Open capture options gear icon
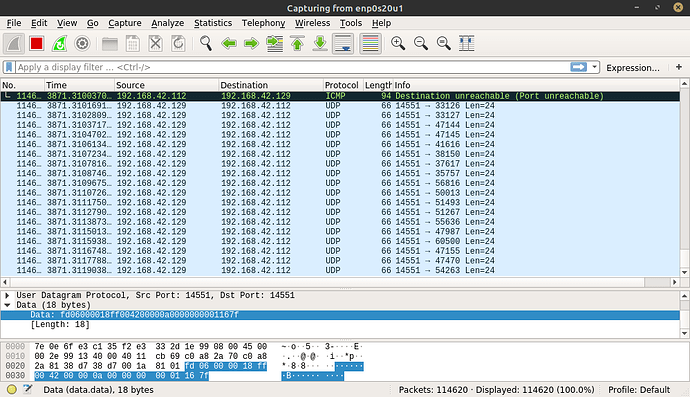The image size is (690, 397). pyautogui.click(x=82, y=44)
